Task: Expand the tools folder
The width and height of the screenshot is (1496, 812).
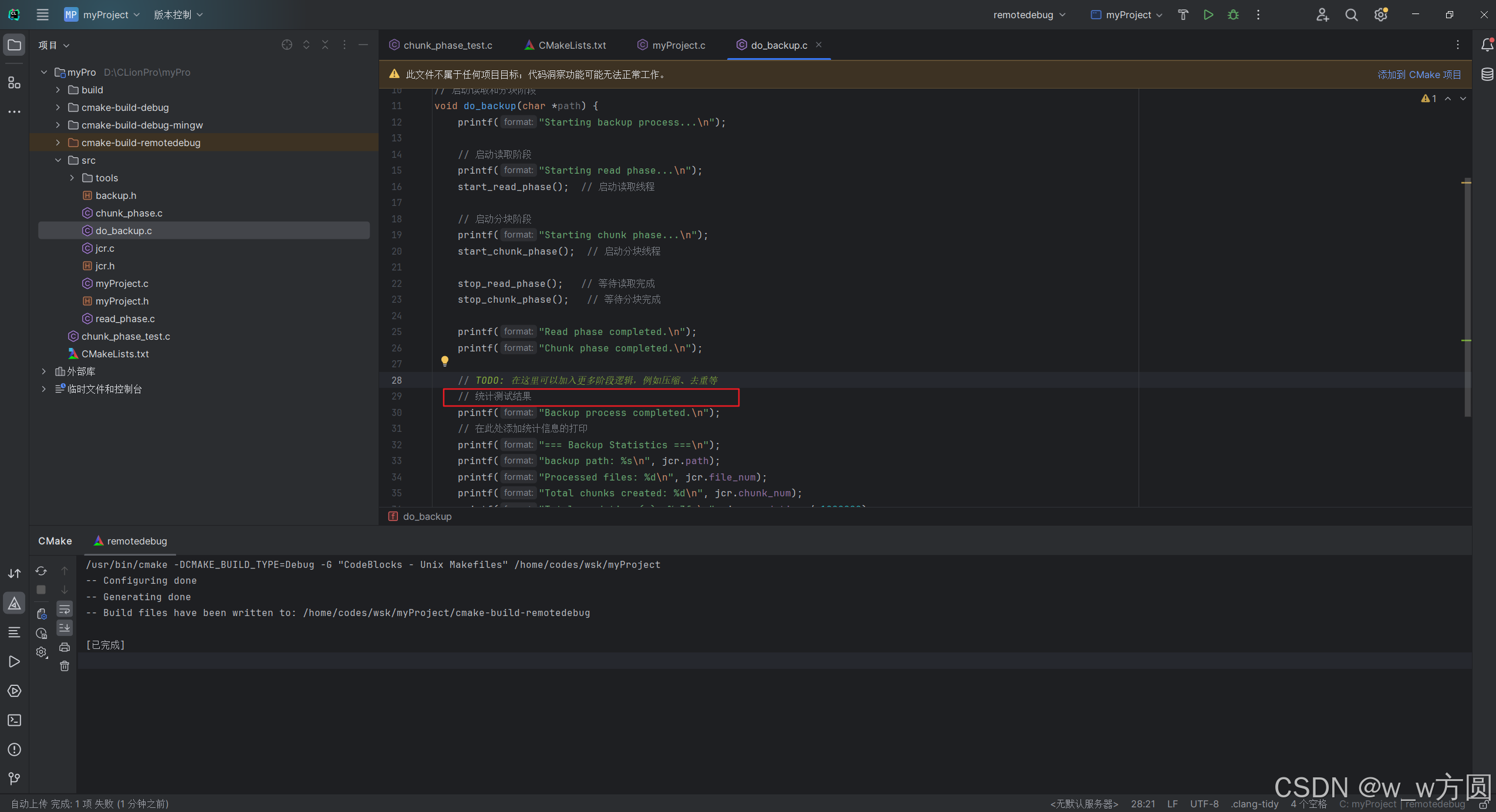Action: [72, 178]
